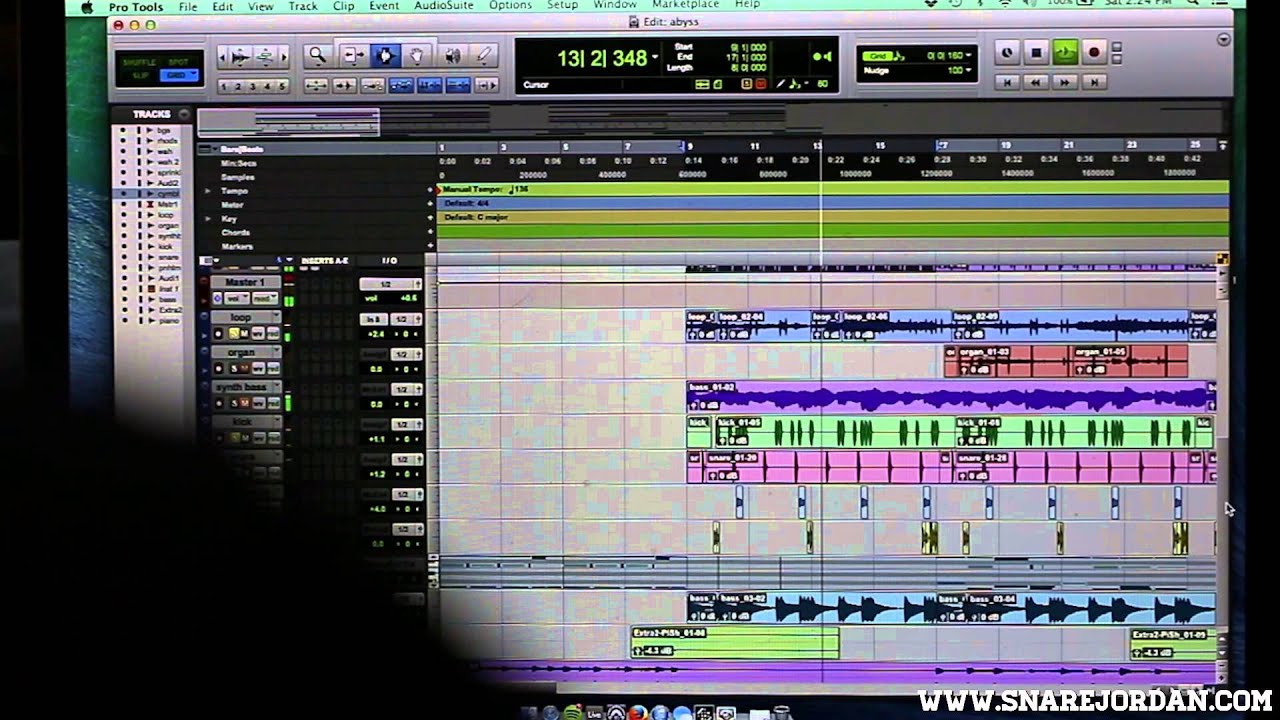This screenshot has height=720, width=1280.
Task: Expand the Tempo ruler
Action: point(208,190)
